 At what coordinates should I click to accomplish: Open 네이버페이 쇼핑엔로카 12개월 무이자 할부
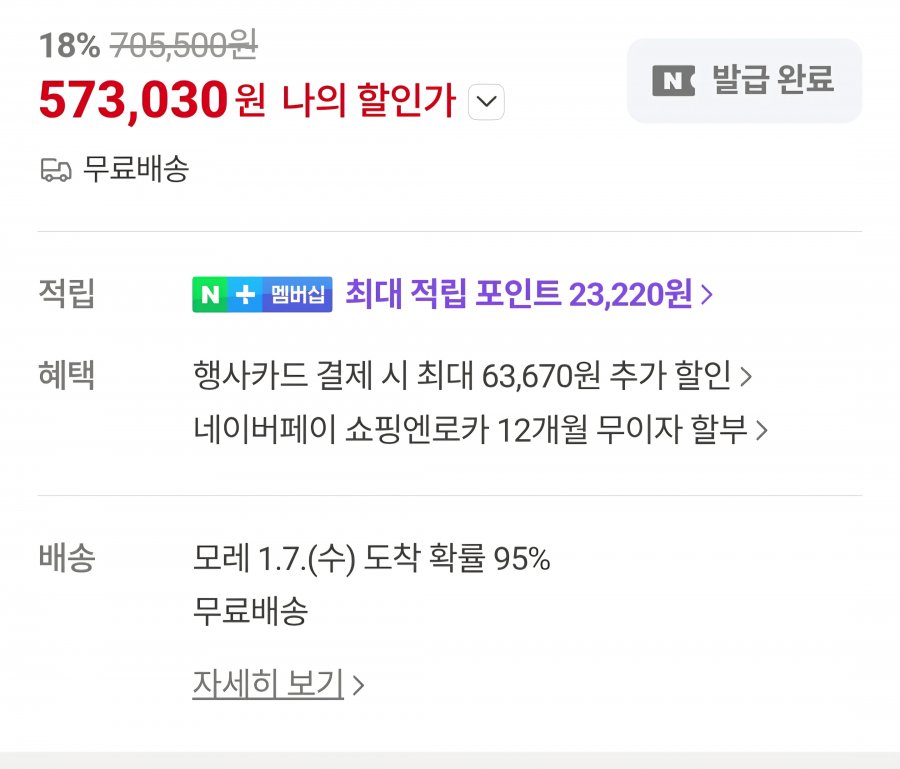(x=470, y=430)
